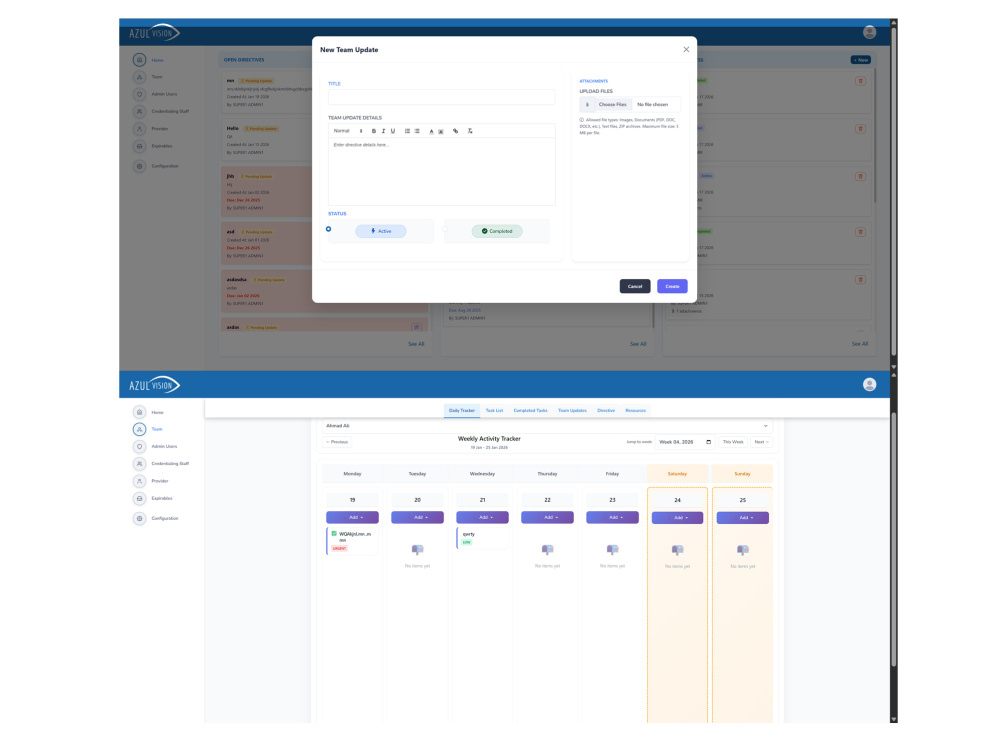Screen dimensions: 1000x750
Task: Click the Choose Files upload button
Action: 612,105
